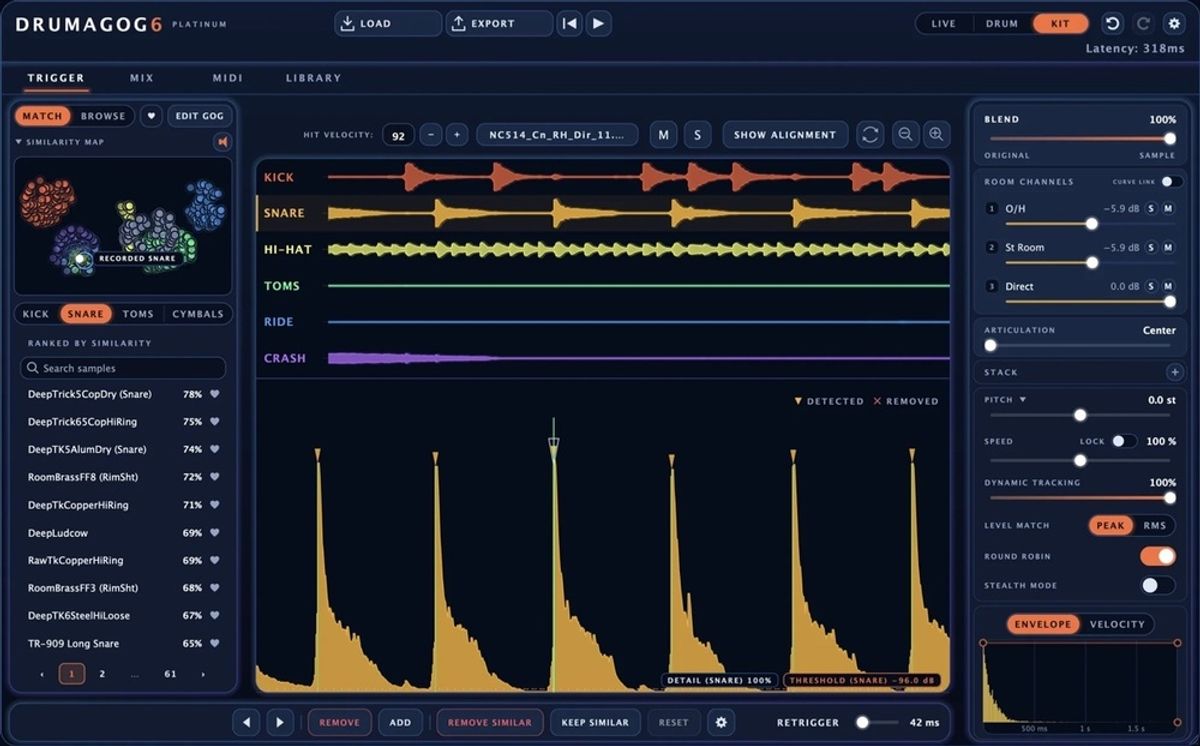The width and height of the screenshot is (1200, 746).
Task: Zoom out the waveform view
Action: click(x=906, y=135)
